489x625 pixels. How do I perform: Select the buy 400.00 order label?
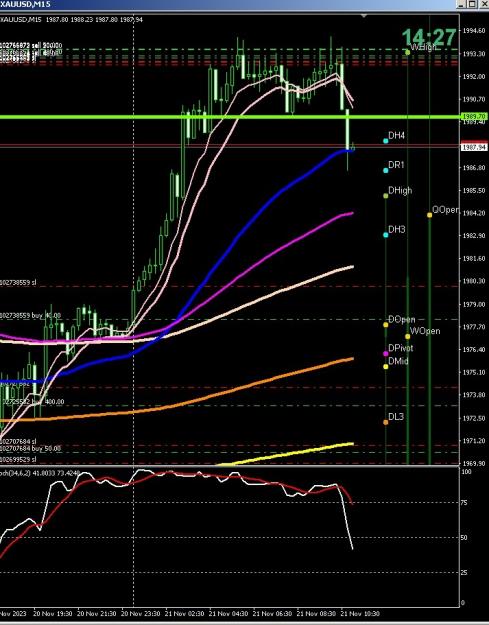click(x=32, y=402)
